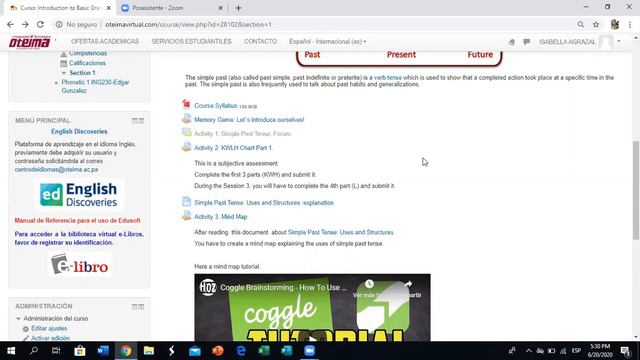Screen dimensions: 640x360
Task: Open Memory Game: Let's introduce ourselves
Action: [249, 120]
